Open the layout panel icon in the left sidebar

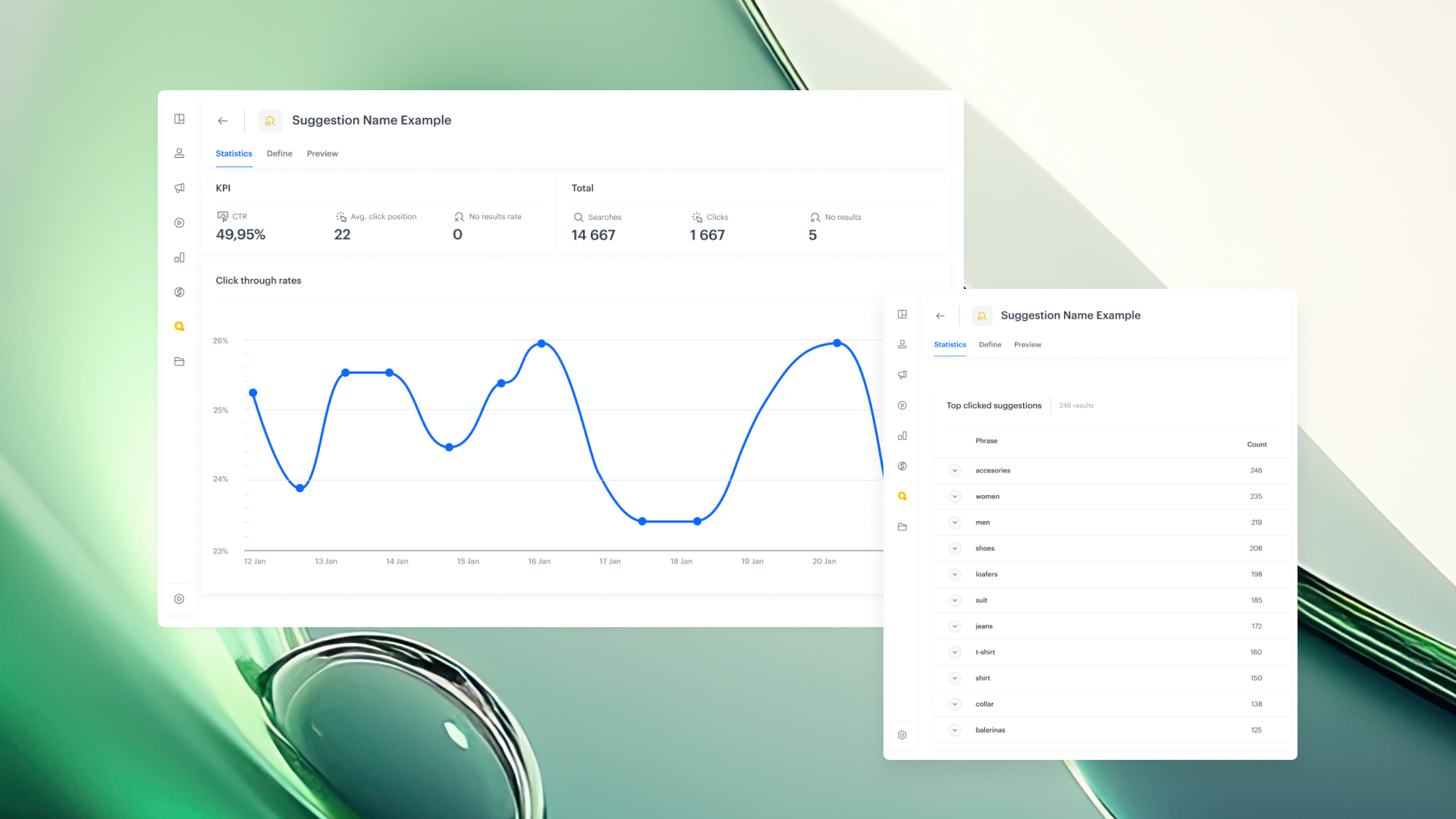point(179,119)
